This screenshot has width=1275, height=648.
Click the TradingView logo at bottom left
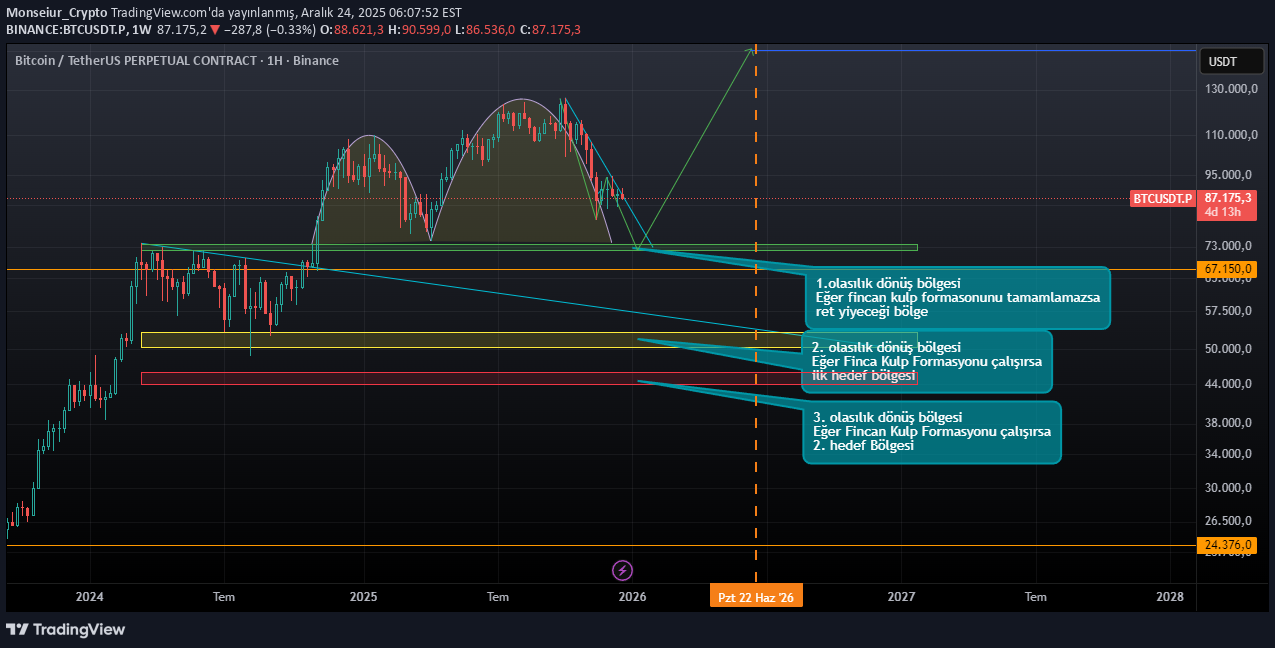[66, 629]
